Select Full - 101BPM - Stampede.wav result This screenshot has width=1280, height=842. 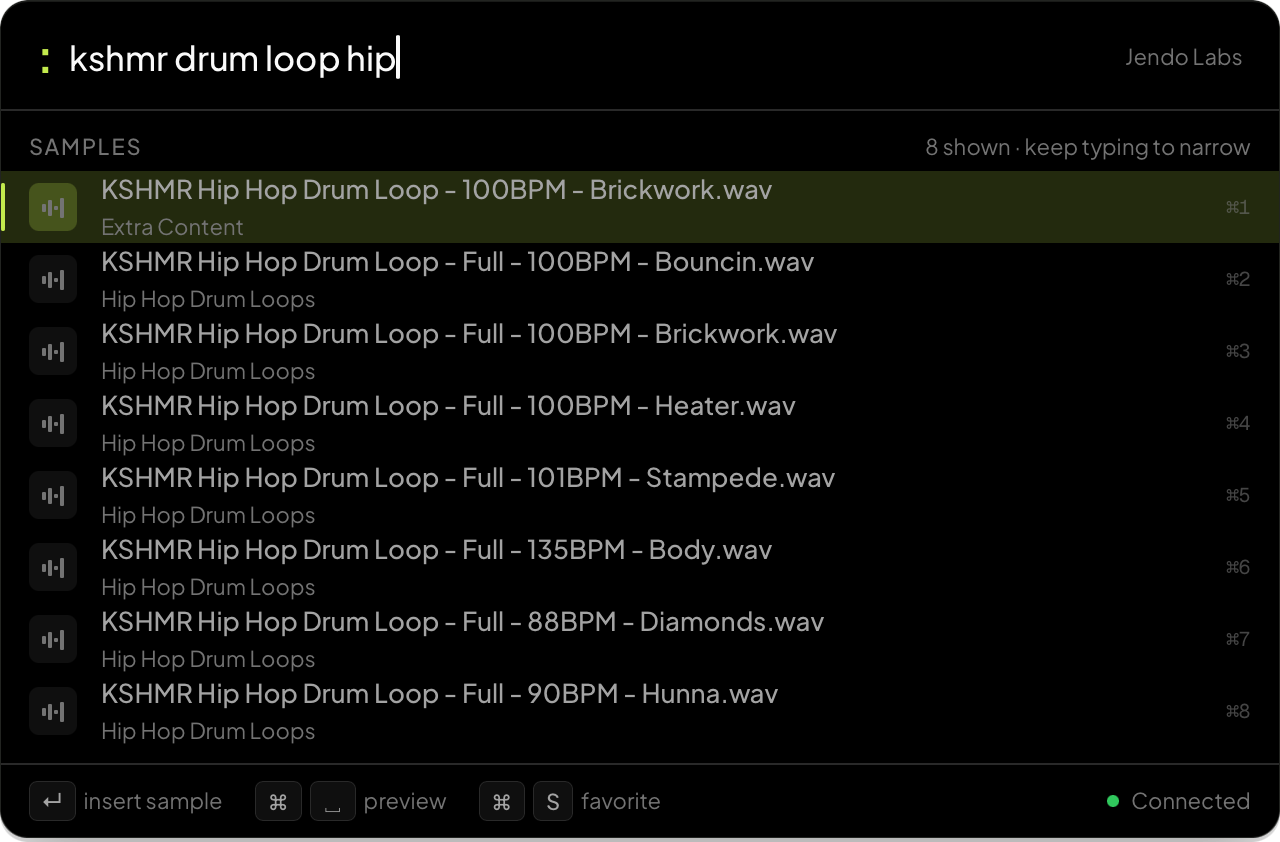pos(640,495)
